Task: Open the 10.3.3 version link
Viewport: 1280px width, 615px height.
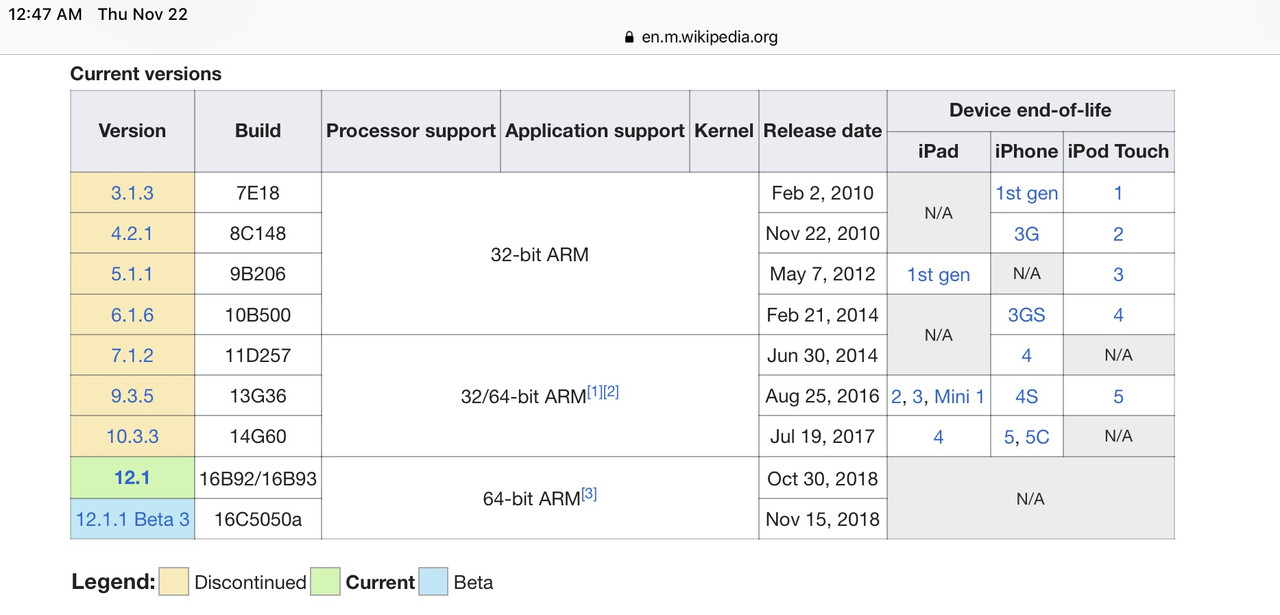Action: tap(132, 436)
